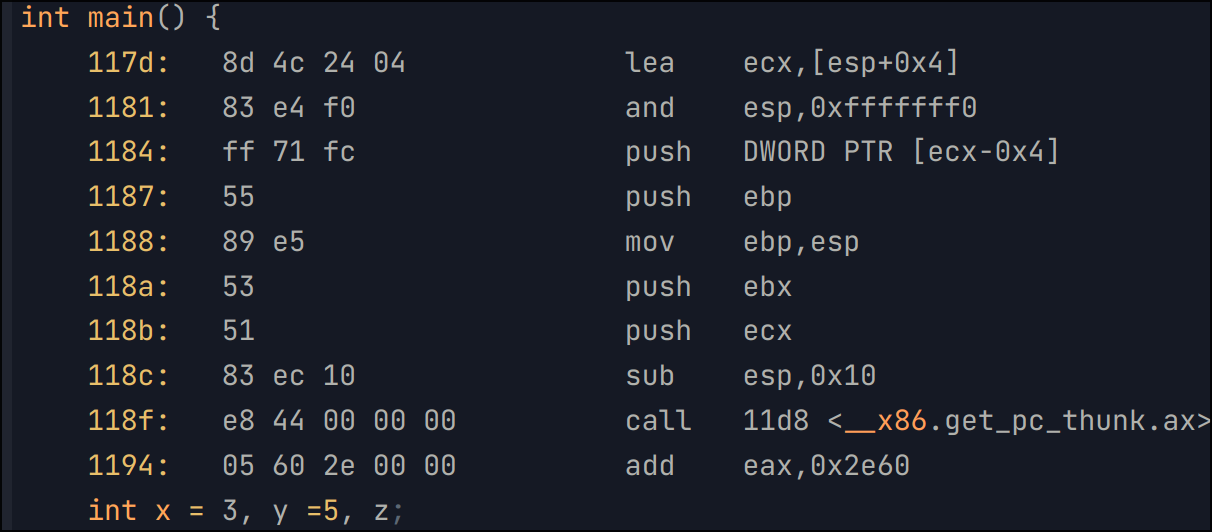Click the address 1194 label
The height and width of the screenshot is (532, 1212).
(x=129, y=466)
